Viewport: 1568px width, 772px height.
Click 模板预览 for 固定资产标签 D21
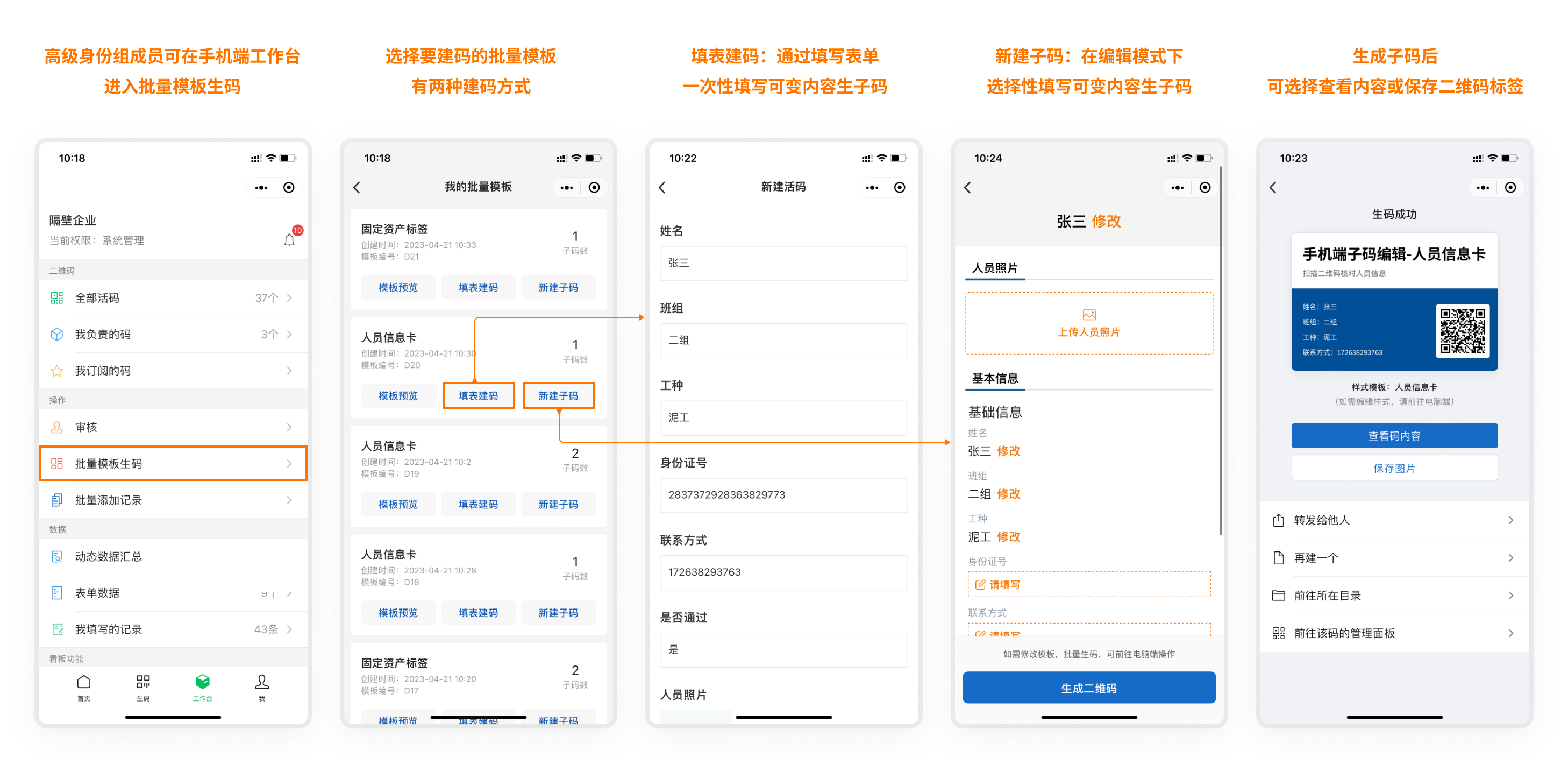pos(398,287)
